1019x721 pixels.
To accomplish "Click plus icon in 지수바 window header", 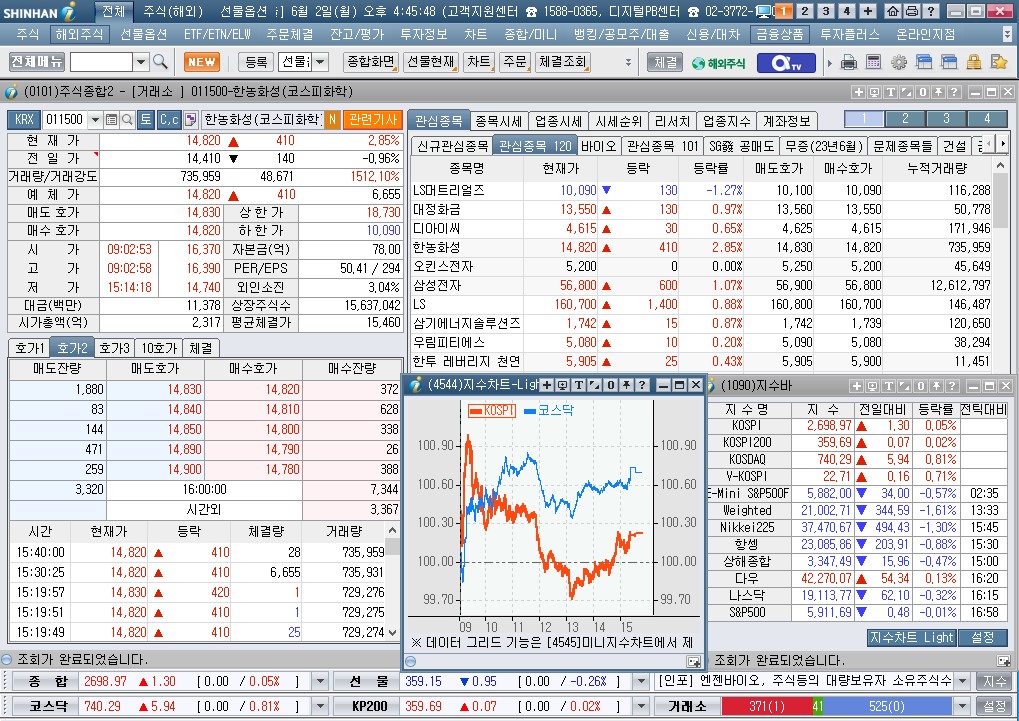I will click(857, 386).
